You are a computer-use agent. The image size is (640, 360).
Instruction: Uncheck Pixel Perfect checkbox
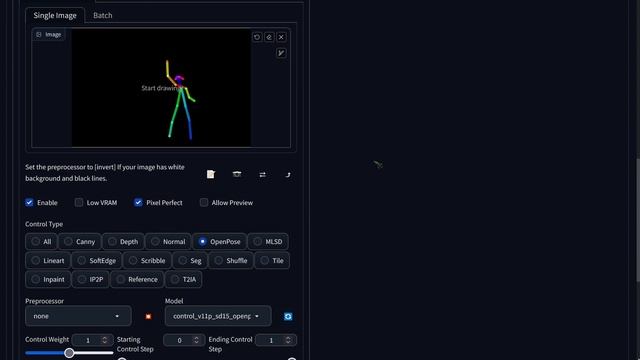click(138, 202)
